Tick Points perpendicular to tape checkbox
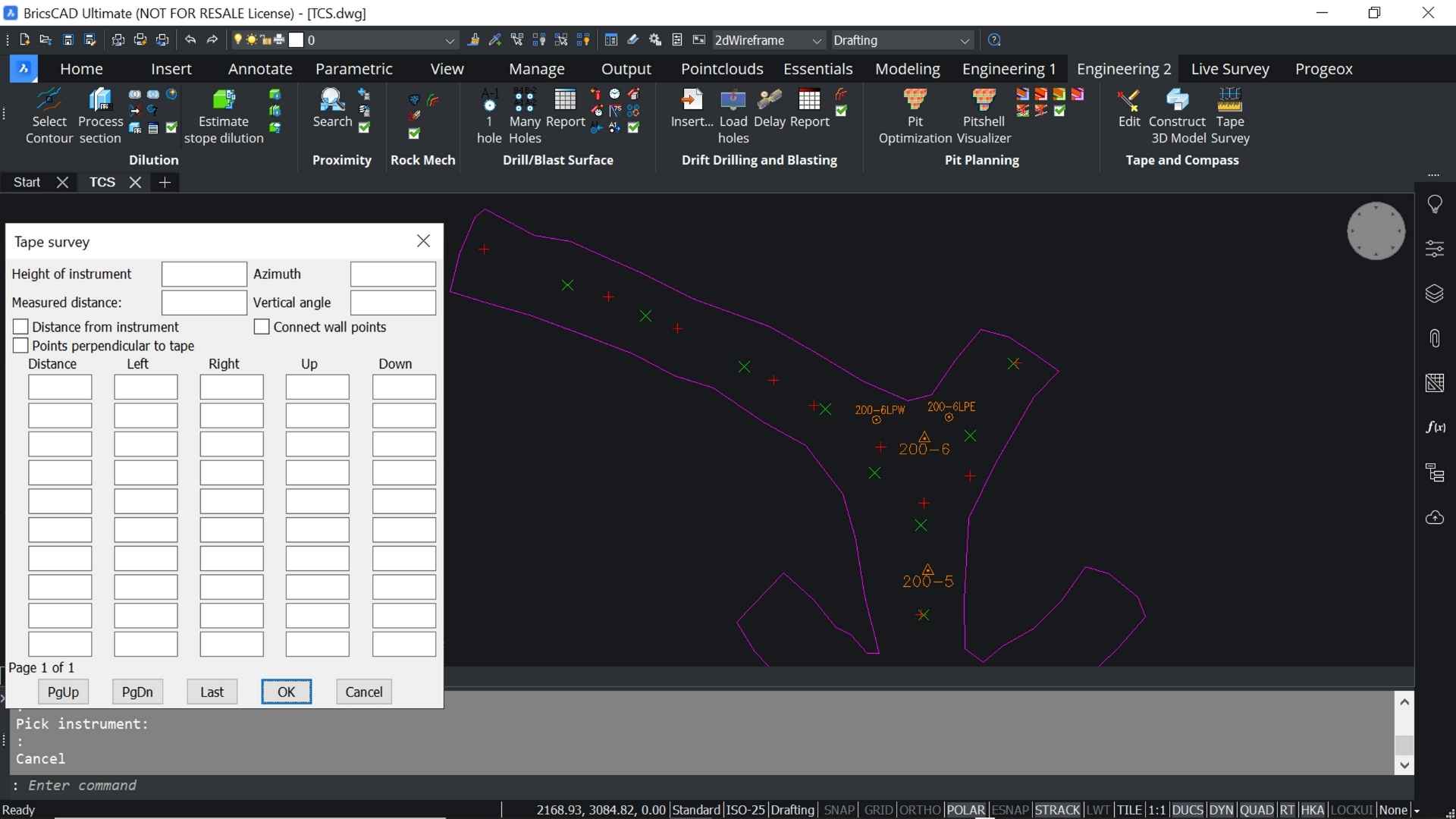Image resolution: width=1456 pixels, height=819 pixels. tap(21, 346)
